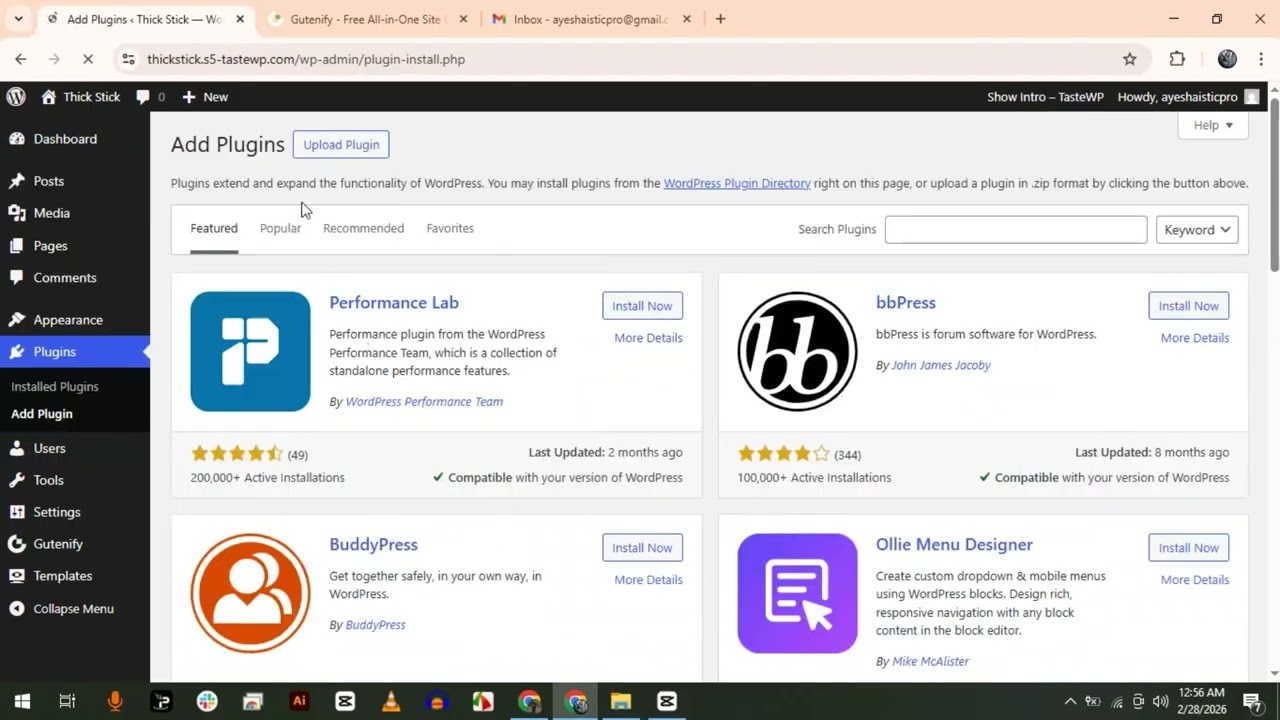
Task: View More Details for BuddyPress
Action: click(648, 580)
